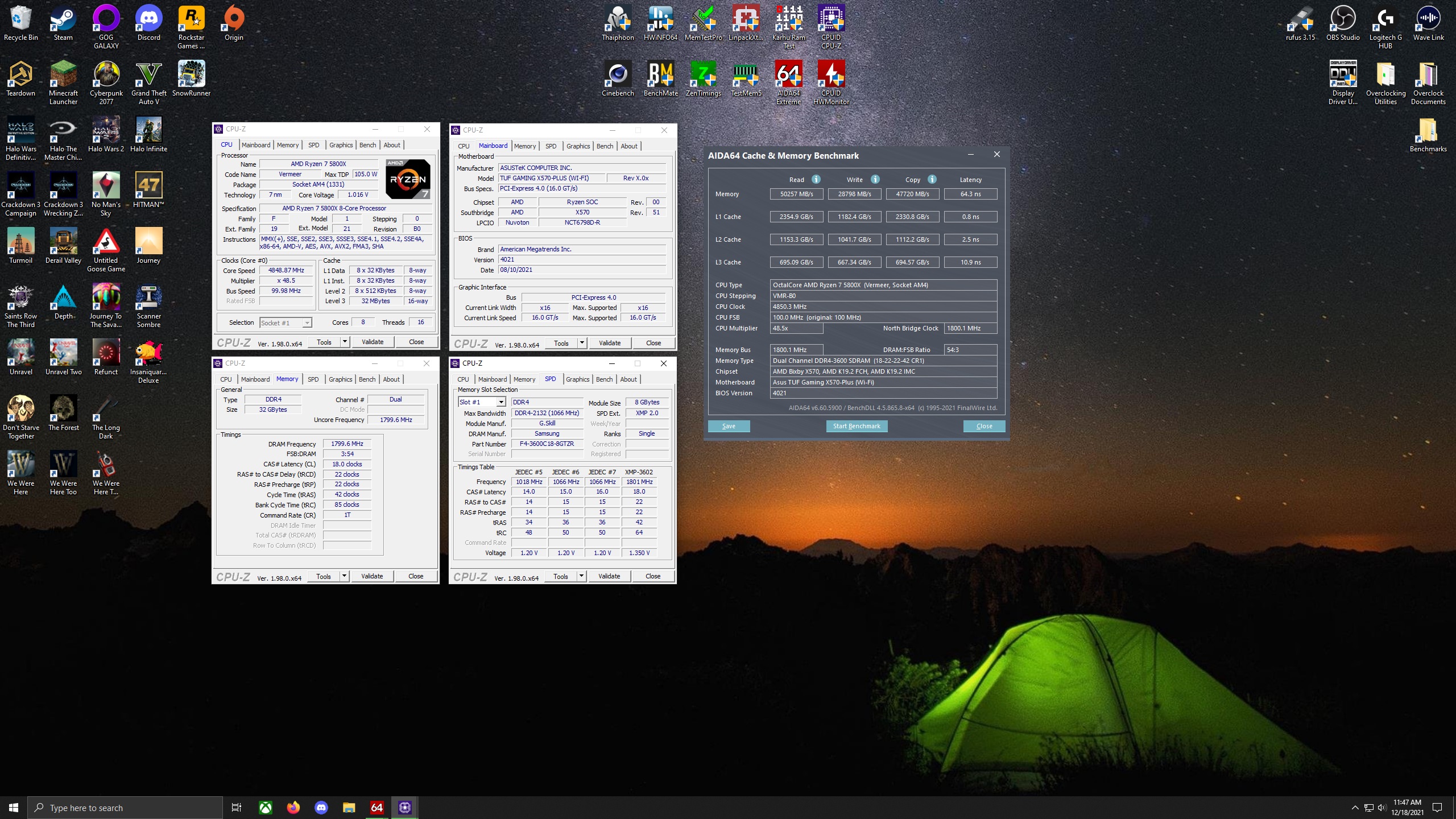Open Discord desktop icon
Image resolution: width=1456 pixels, height=819 pixels.
(x=148, y=23)
